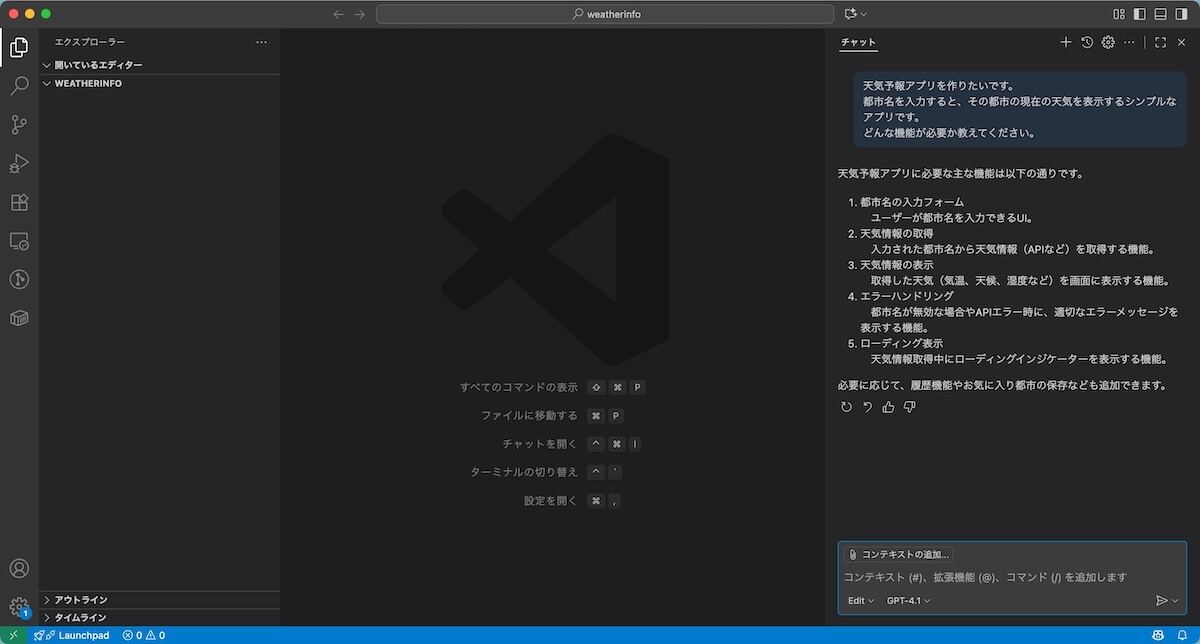Go forward with the right arrow
This screenshot has width=1200, height=644.
coord(360,14)
